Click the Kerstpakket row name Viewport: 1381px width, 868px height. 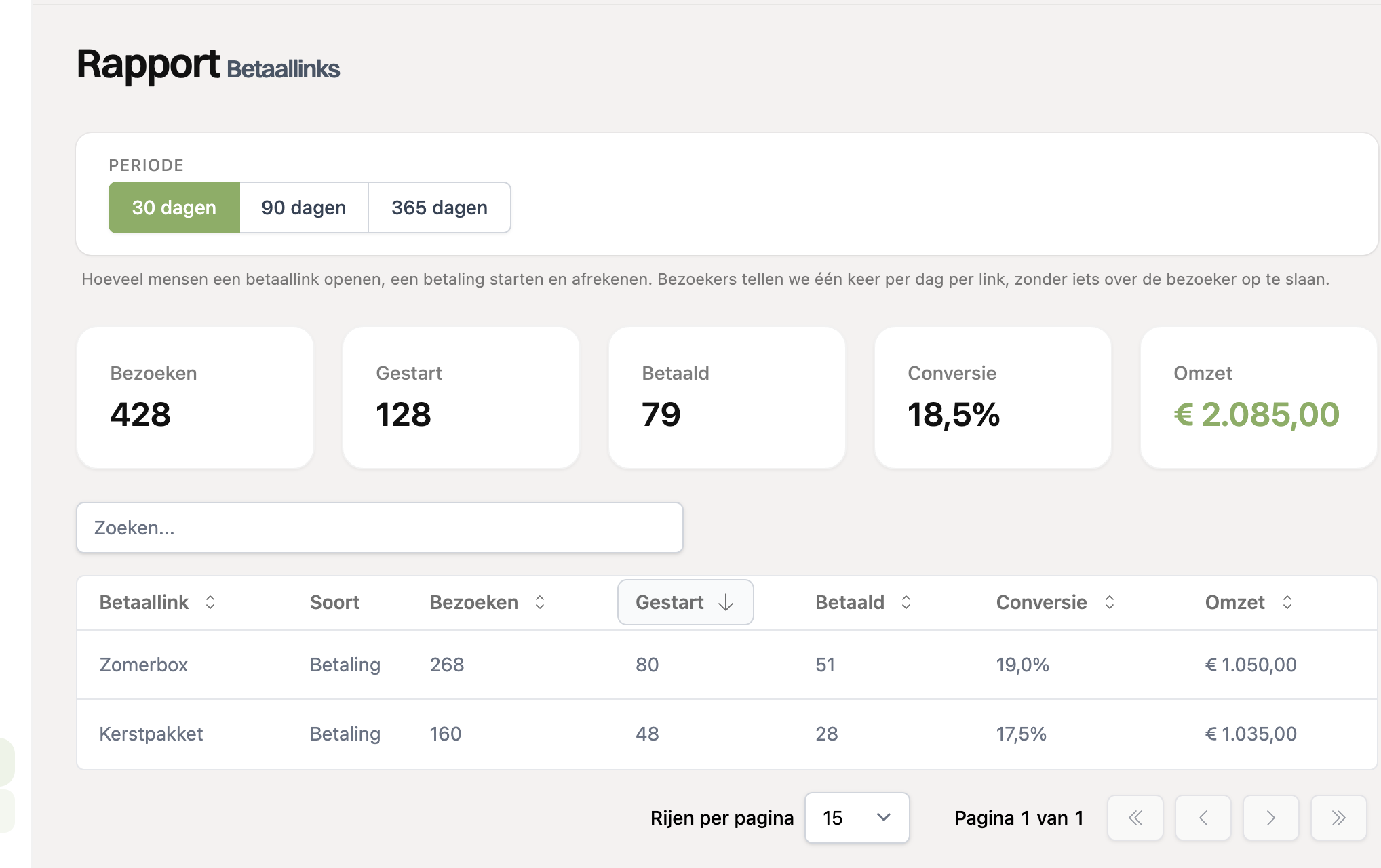pos(151,734)
